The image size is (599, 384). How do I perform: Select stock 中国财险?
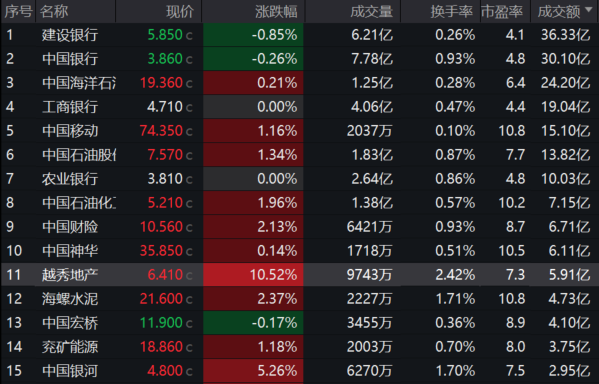(70, 227)
